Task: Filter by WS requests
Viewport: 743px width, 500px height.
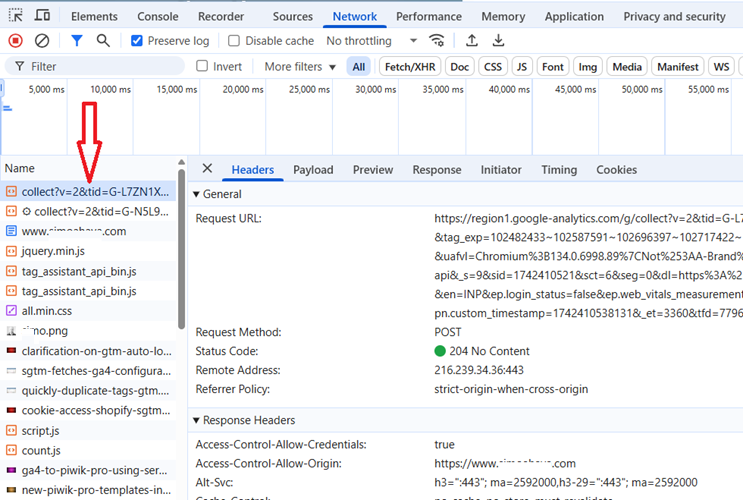Action: [721, 67]
